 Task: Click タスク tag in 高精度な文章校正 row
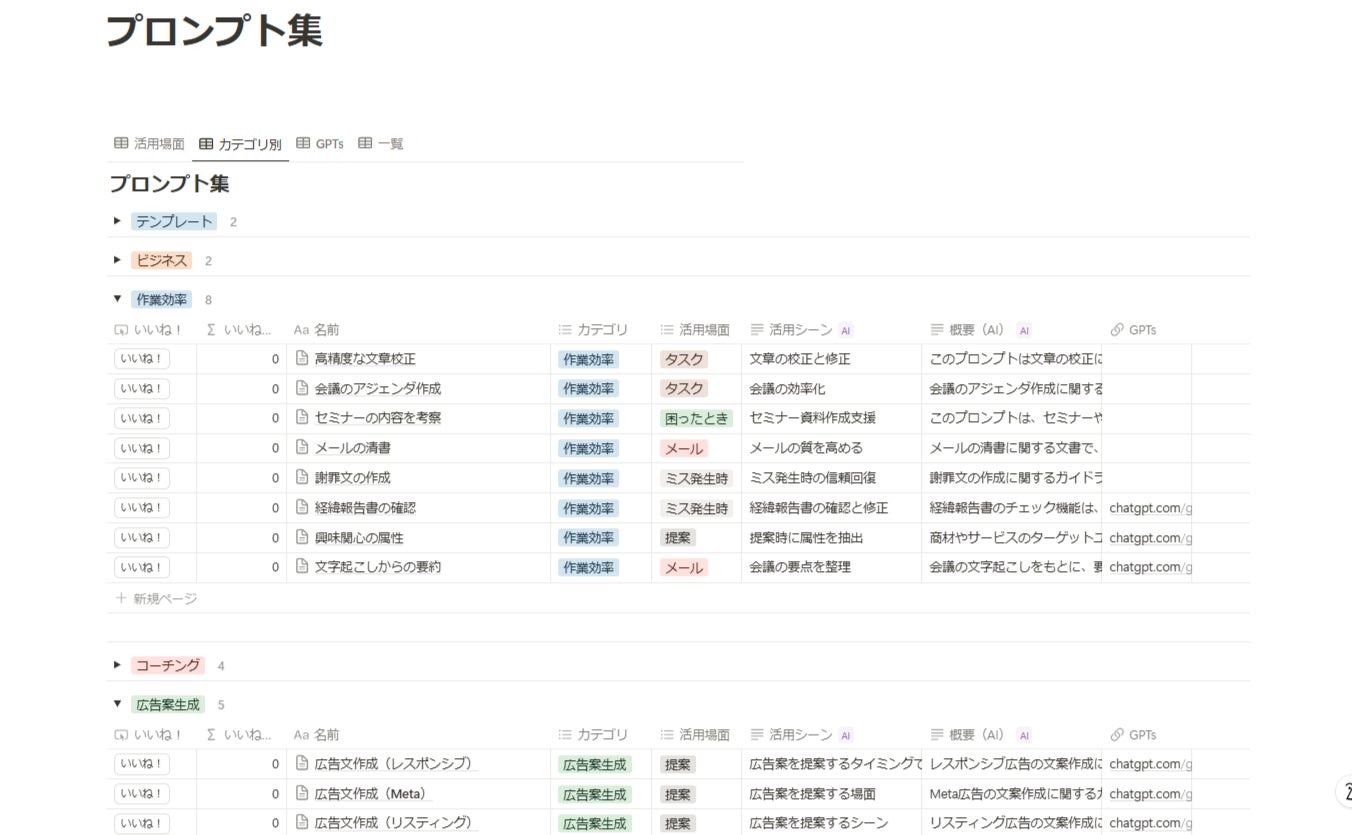[x=684, y=359]
